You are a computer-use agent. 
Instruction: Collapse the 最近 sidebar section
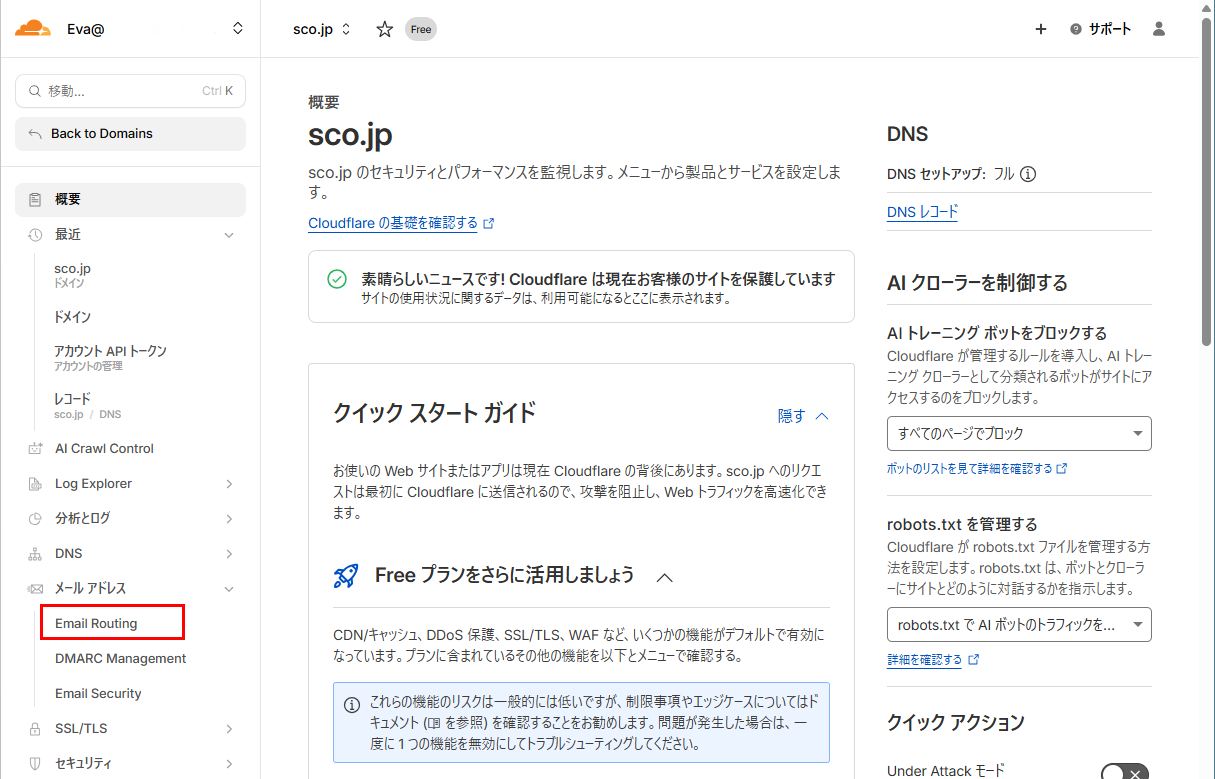point(229,234)
